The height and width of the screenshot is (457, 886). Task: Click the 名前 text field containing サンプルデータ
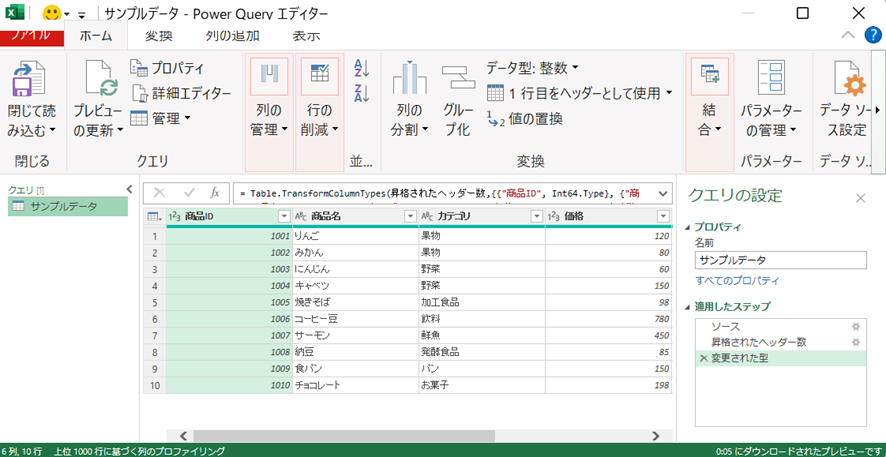pos(780,260)
